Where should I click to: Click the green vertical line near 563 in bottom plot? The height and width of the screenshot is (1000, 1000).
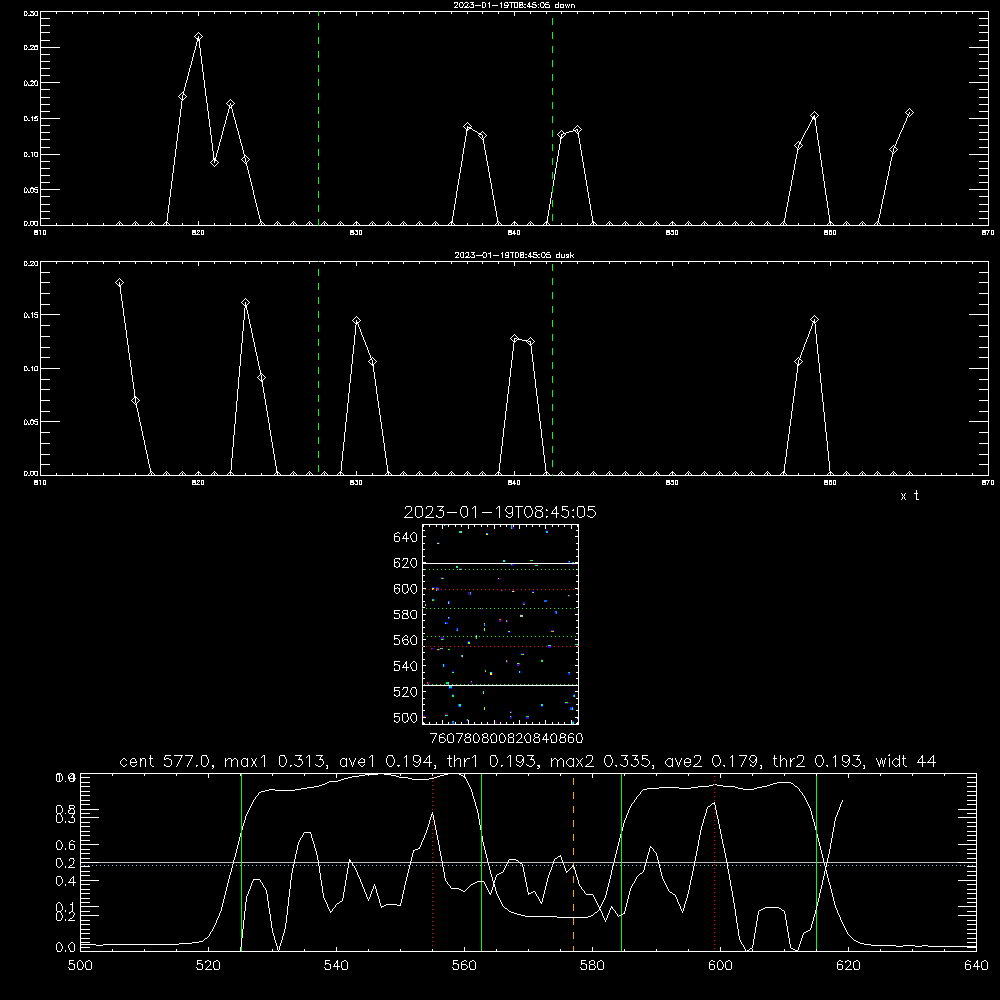482,861
